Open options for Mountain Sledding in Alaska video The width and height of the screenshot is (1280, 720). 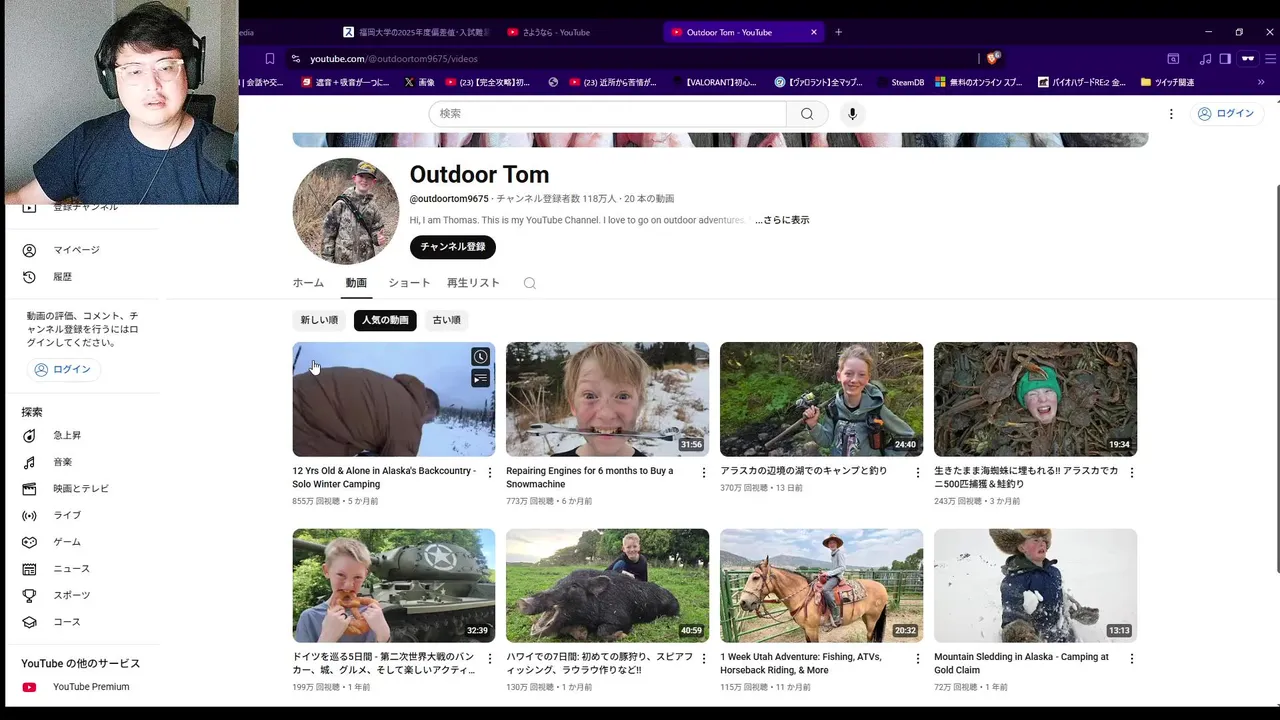click(1132, 659)
